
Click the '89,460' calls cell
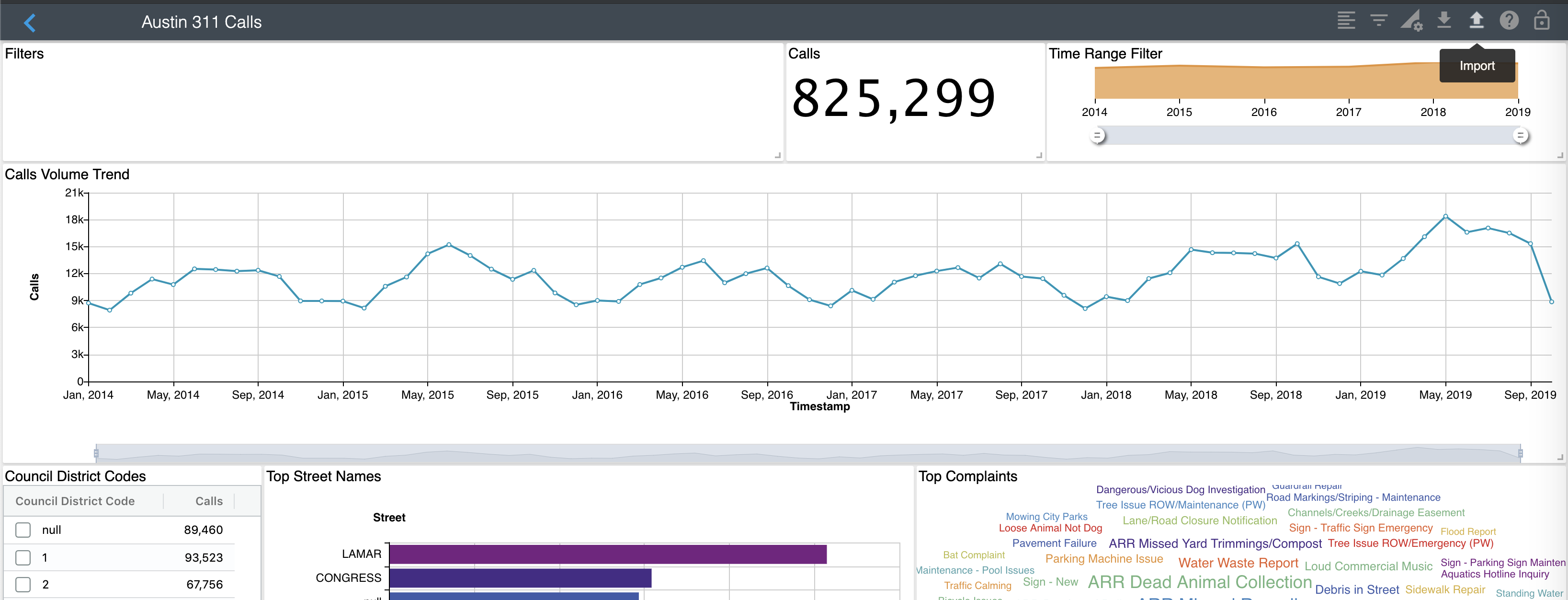pos(204,530)
